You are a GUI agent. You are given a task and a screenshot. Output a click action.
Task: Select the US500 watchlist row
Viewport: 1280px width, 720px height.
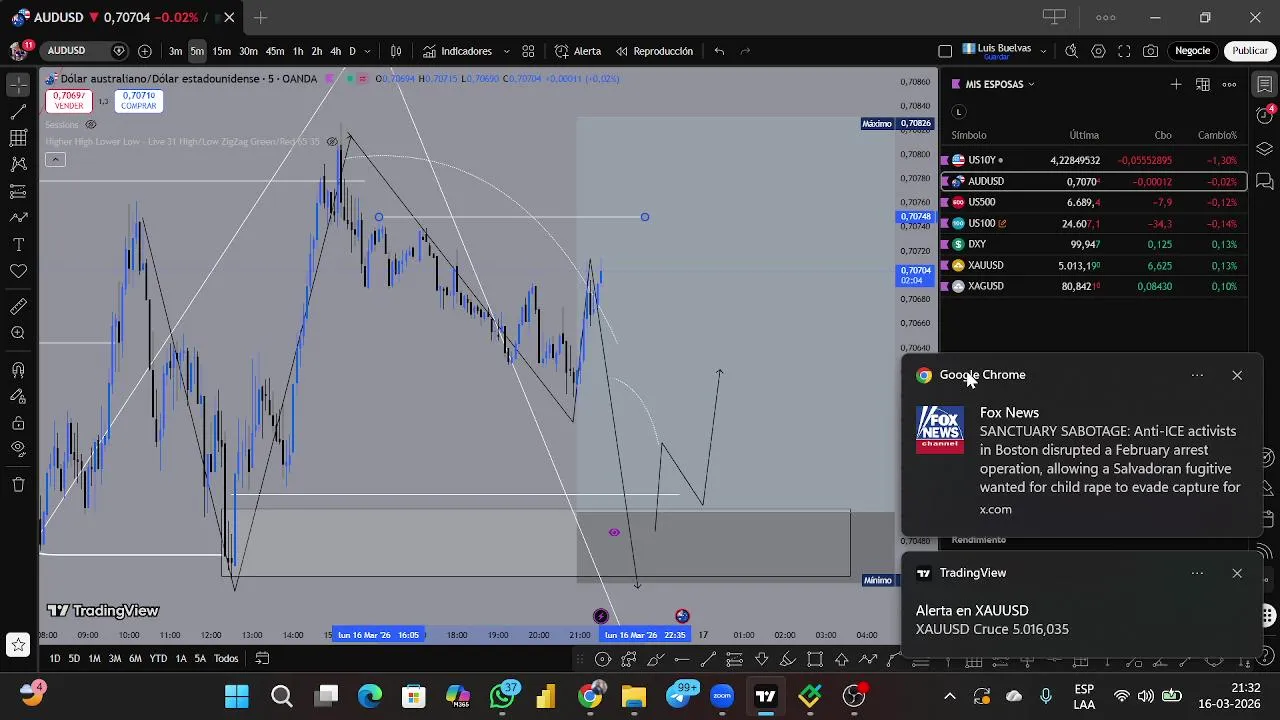pyautogui.click(x=1095, y=202)
